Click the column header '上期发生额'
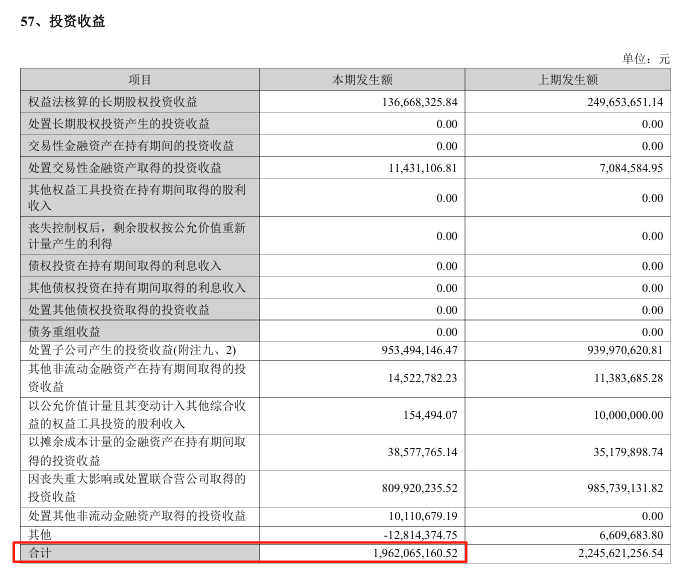The image size is (680, 573). (x=568, y=80)
